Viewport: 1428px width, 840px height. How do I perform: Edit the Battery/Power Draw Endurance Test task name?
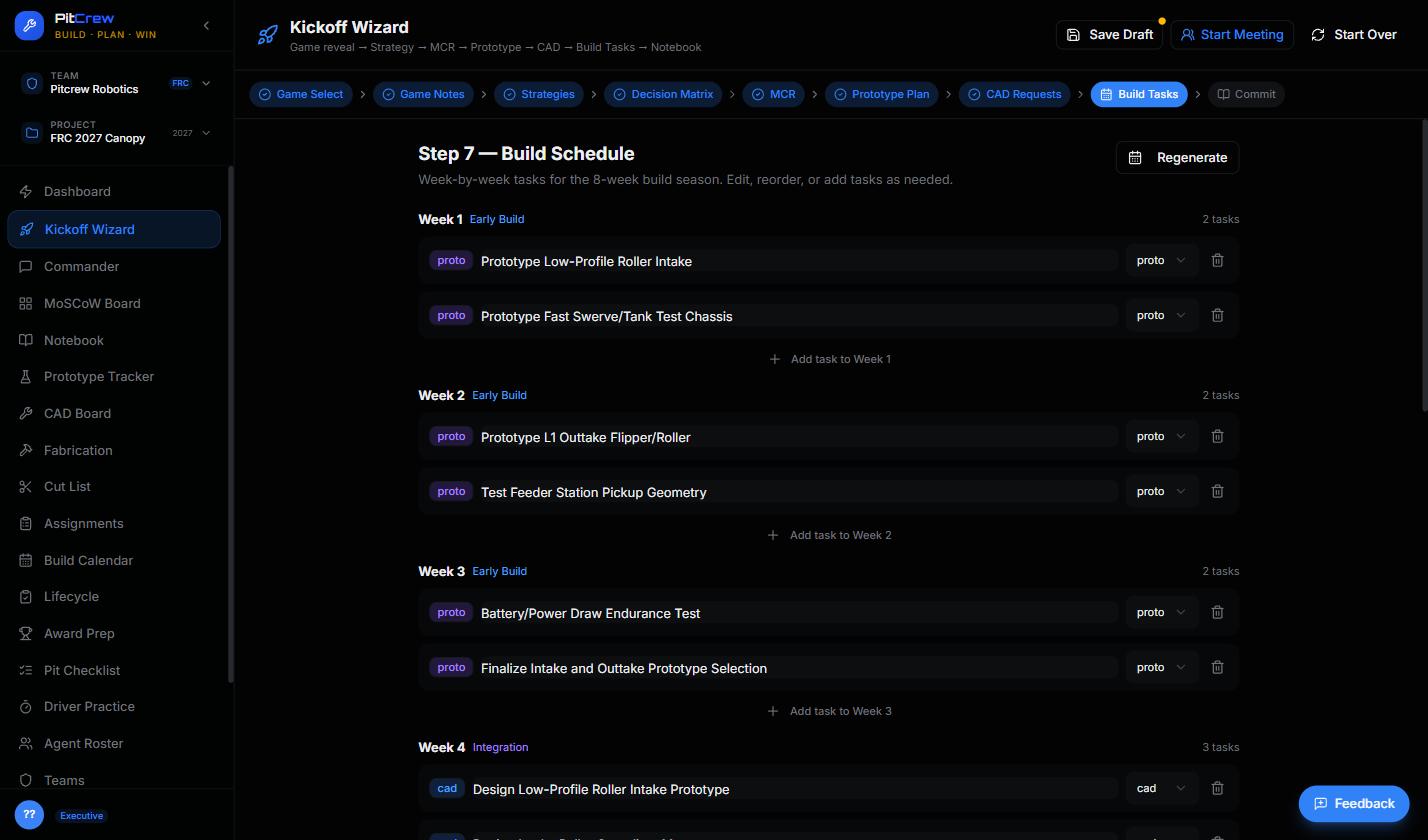pos(798,613)
